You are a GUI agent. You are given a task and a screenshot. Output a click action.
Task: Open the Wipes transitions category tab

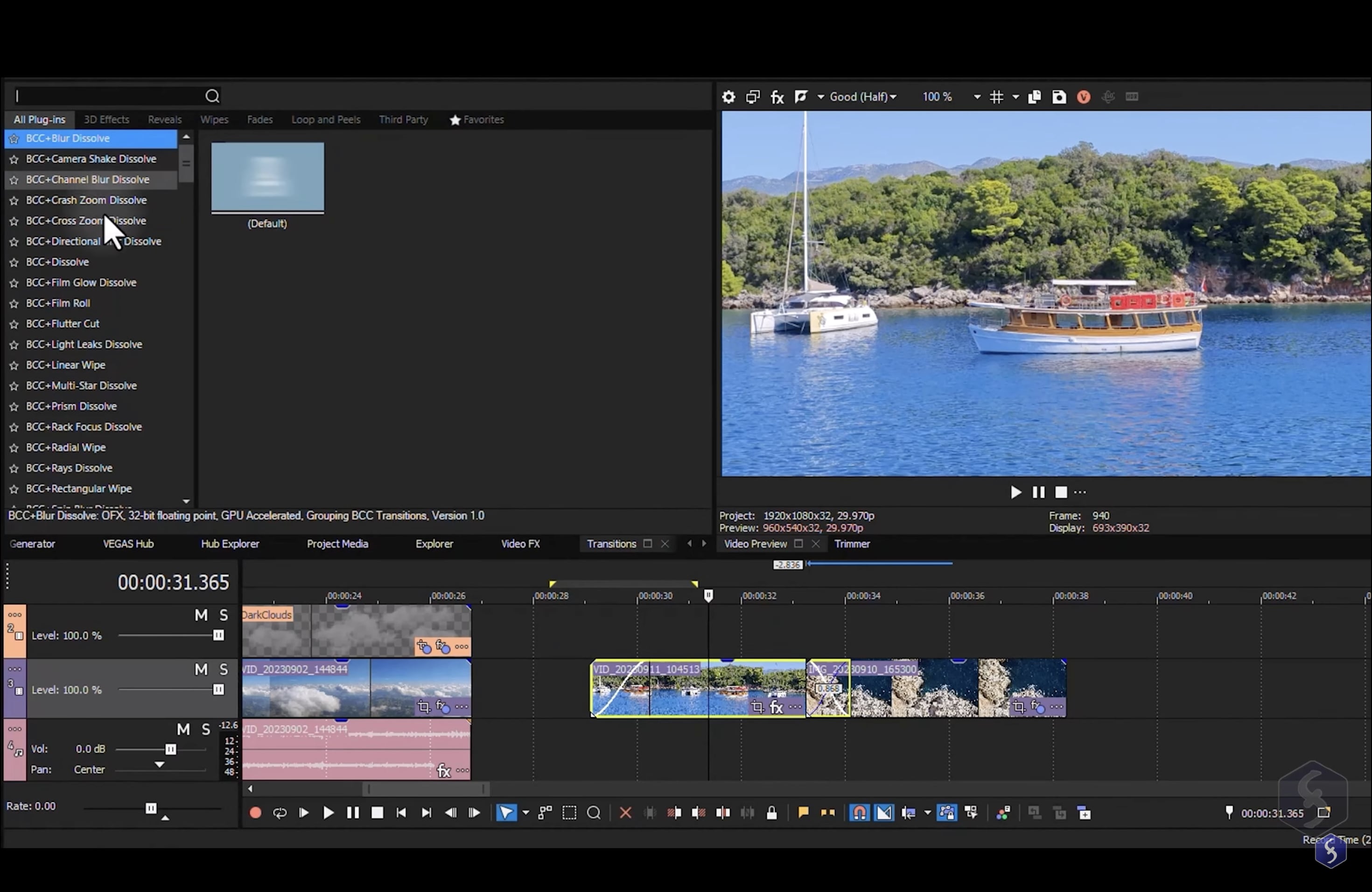click(214, 120)
